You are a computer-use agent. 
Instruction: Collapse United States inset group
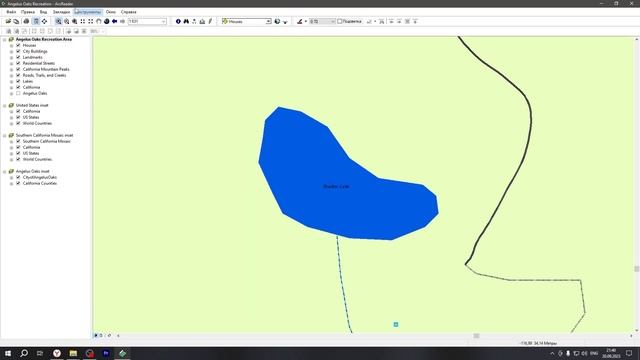click(4, 106)
